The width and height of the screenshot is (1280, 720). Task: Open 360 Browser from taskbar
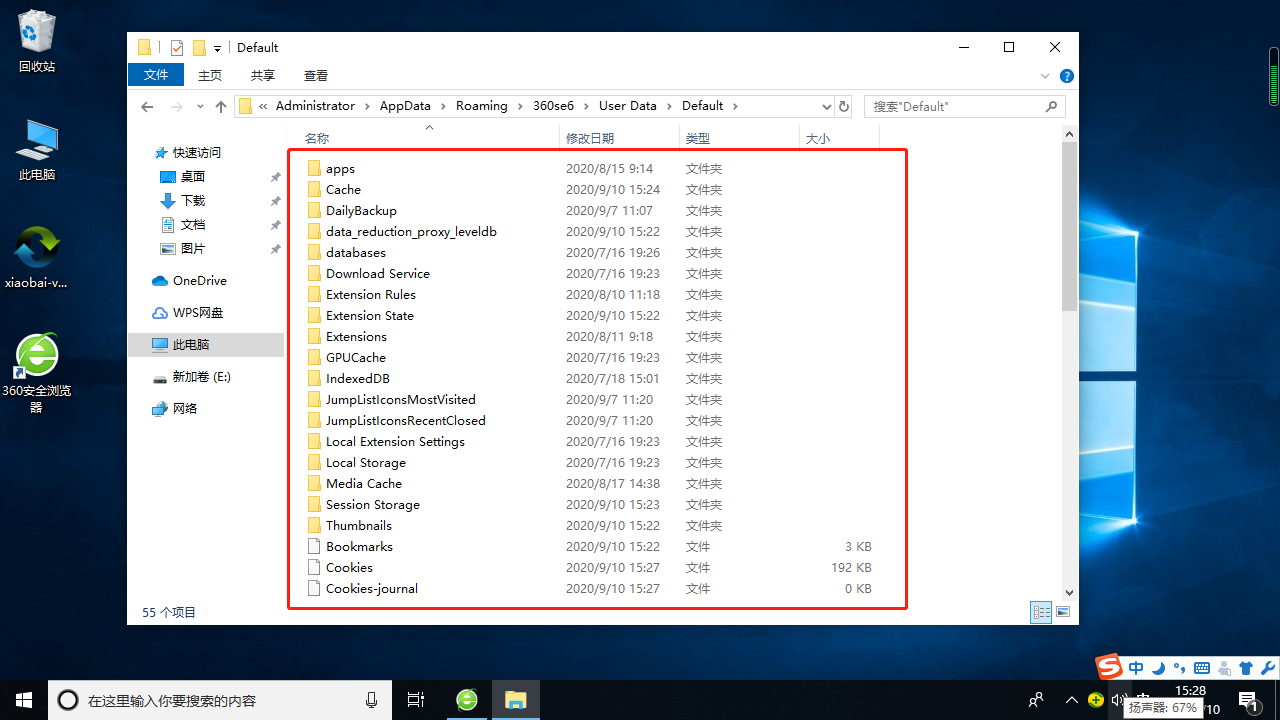coord(467,700)
